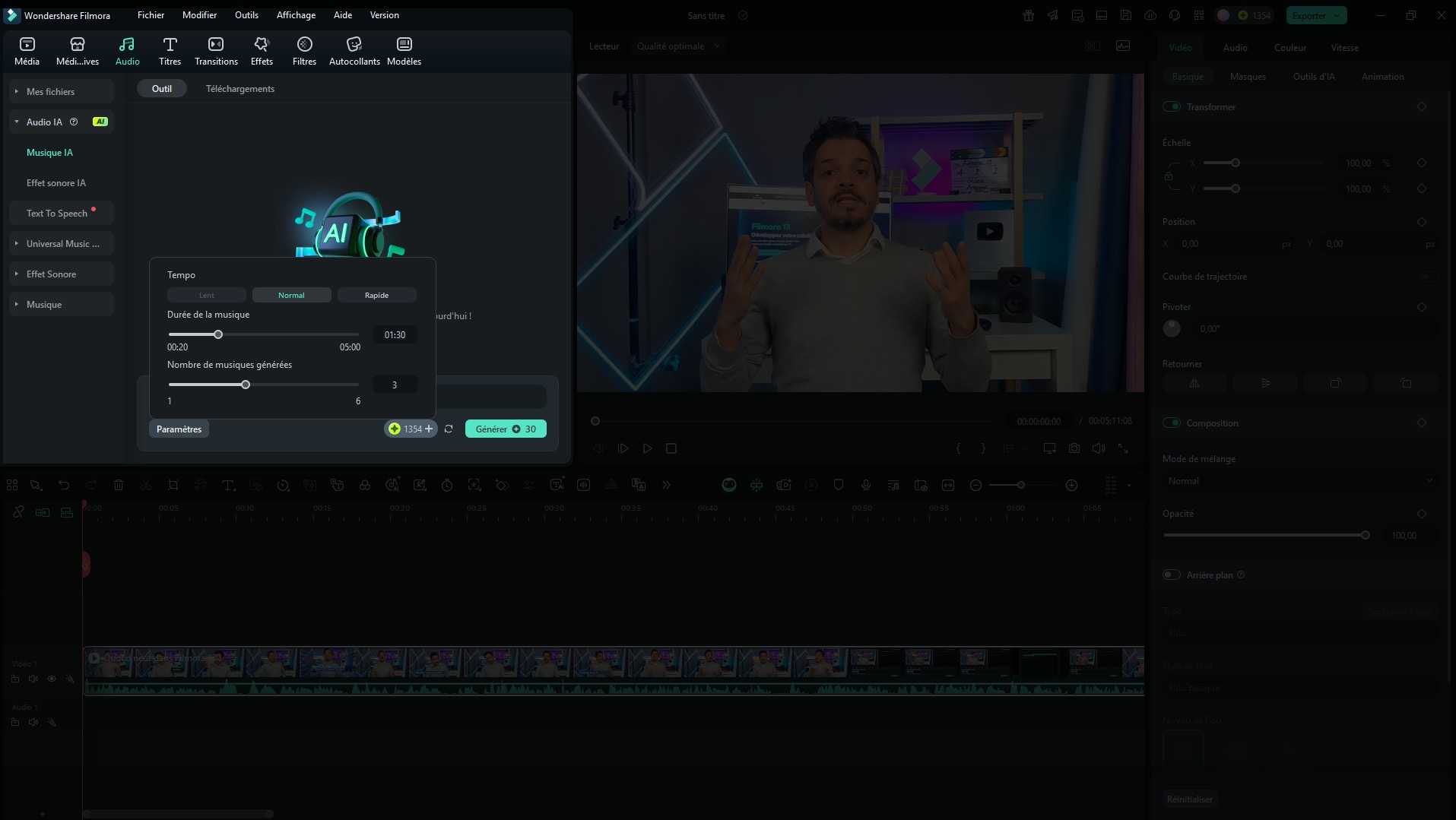1456x820 pixels.
Task: Select the text tool in timeline toolbar
Action: (227, 485)
